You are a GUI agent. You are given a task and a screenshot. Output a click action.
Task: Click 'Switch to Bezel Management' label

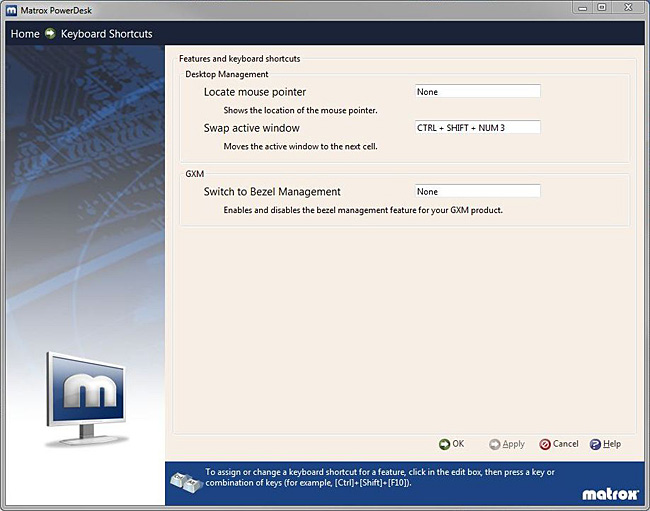click(x=272, y=192)
